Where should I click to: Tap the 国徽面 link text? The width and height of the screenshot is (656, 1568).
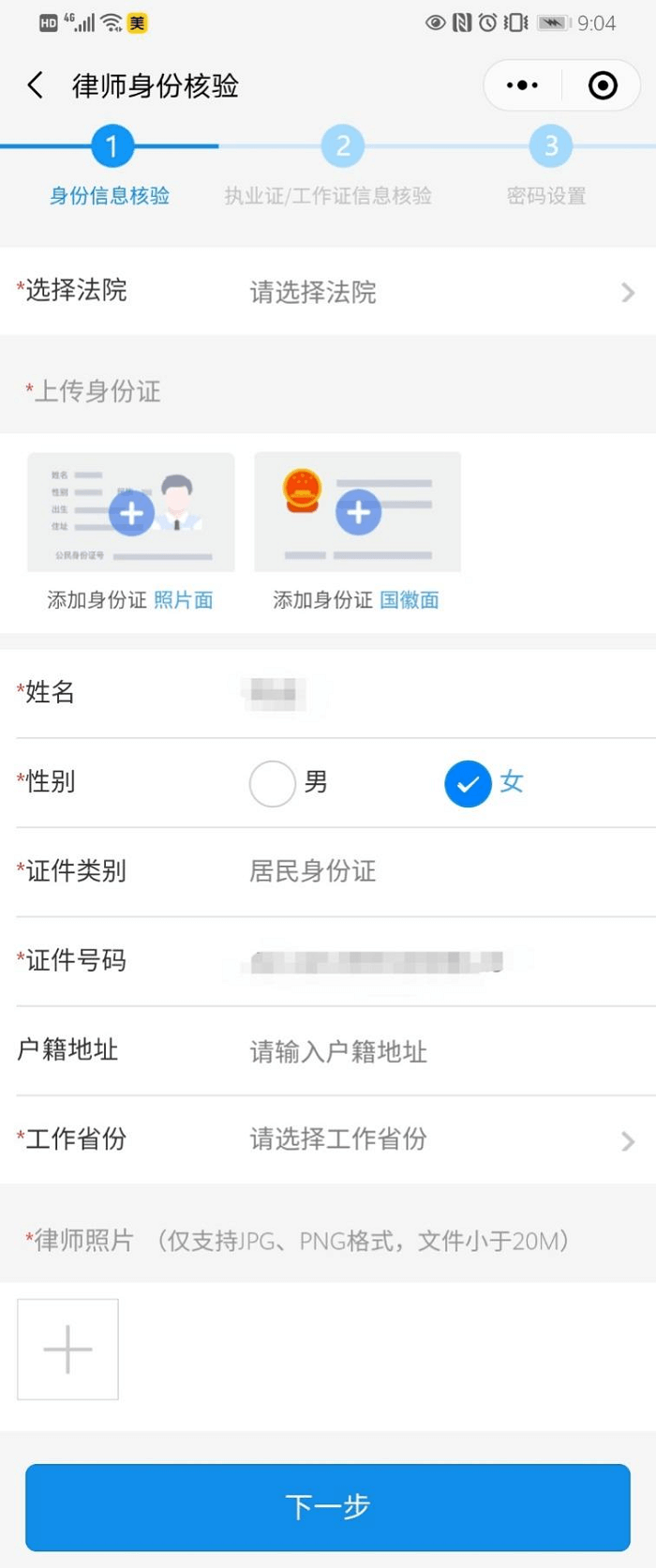pos(410,600)
